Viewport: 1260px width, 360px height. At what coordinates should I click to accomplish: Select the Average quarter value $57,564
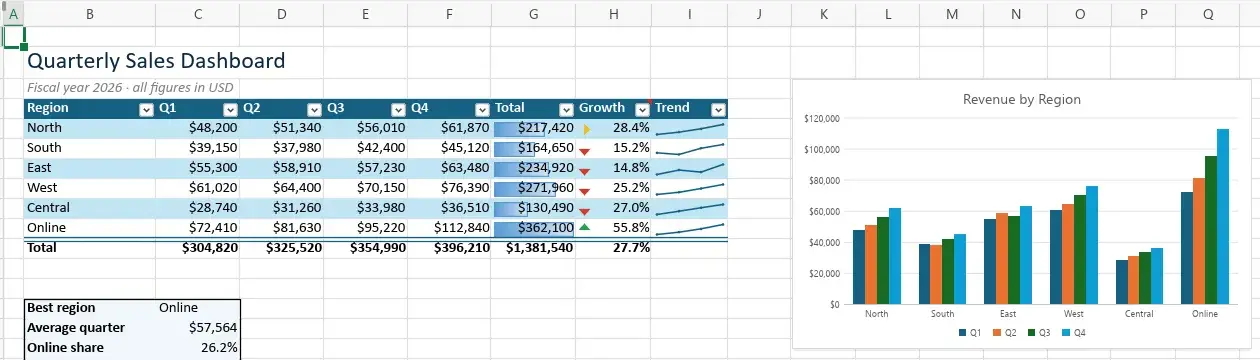pyautogui.click(x=198, y=328)
